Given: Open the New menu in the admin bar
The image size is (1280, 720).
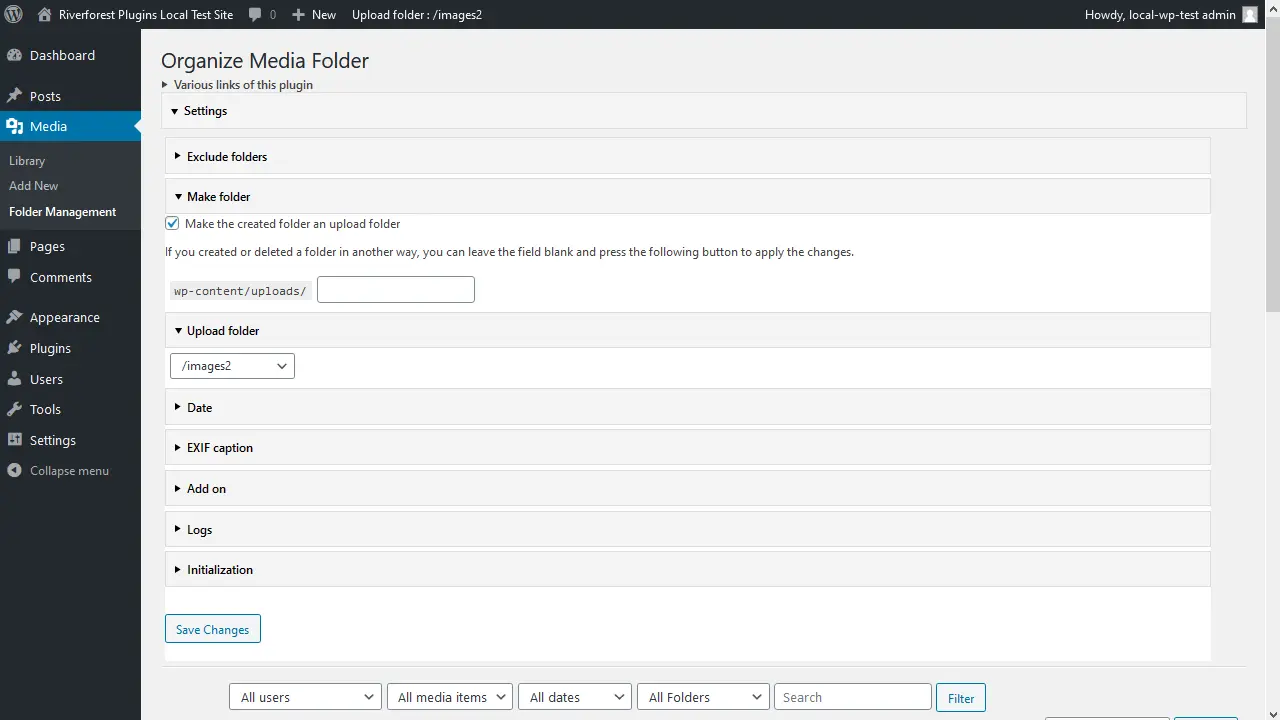Looking at the screenshot, I should (313, 14).
